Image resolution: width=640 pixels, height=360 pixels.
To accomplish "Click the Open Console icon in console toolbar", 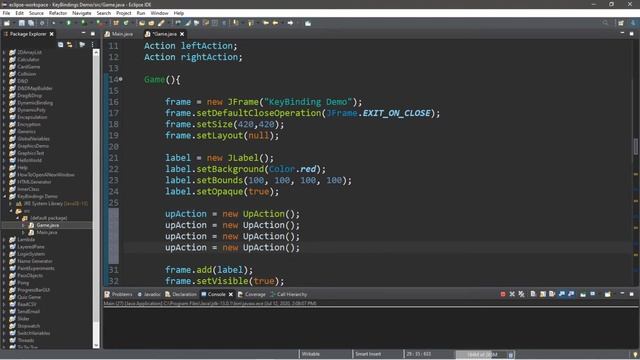I will pos(608,294).
